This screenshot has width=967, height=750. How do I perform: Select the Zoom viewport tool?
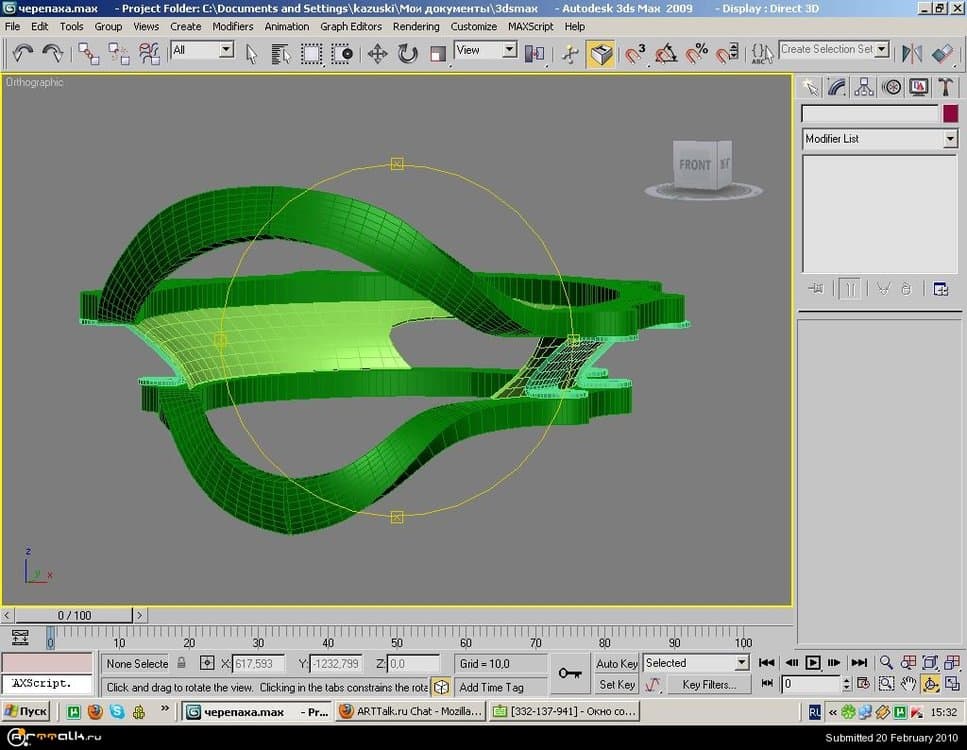(886, 662)
